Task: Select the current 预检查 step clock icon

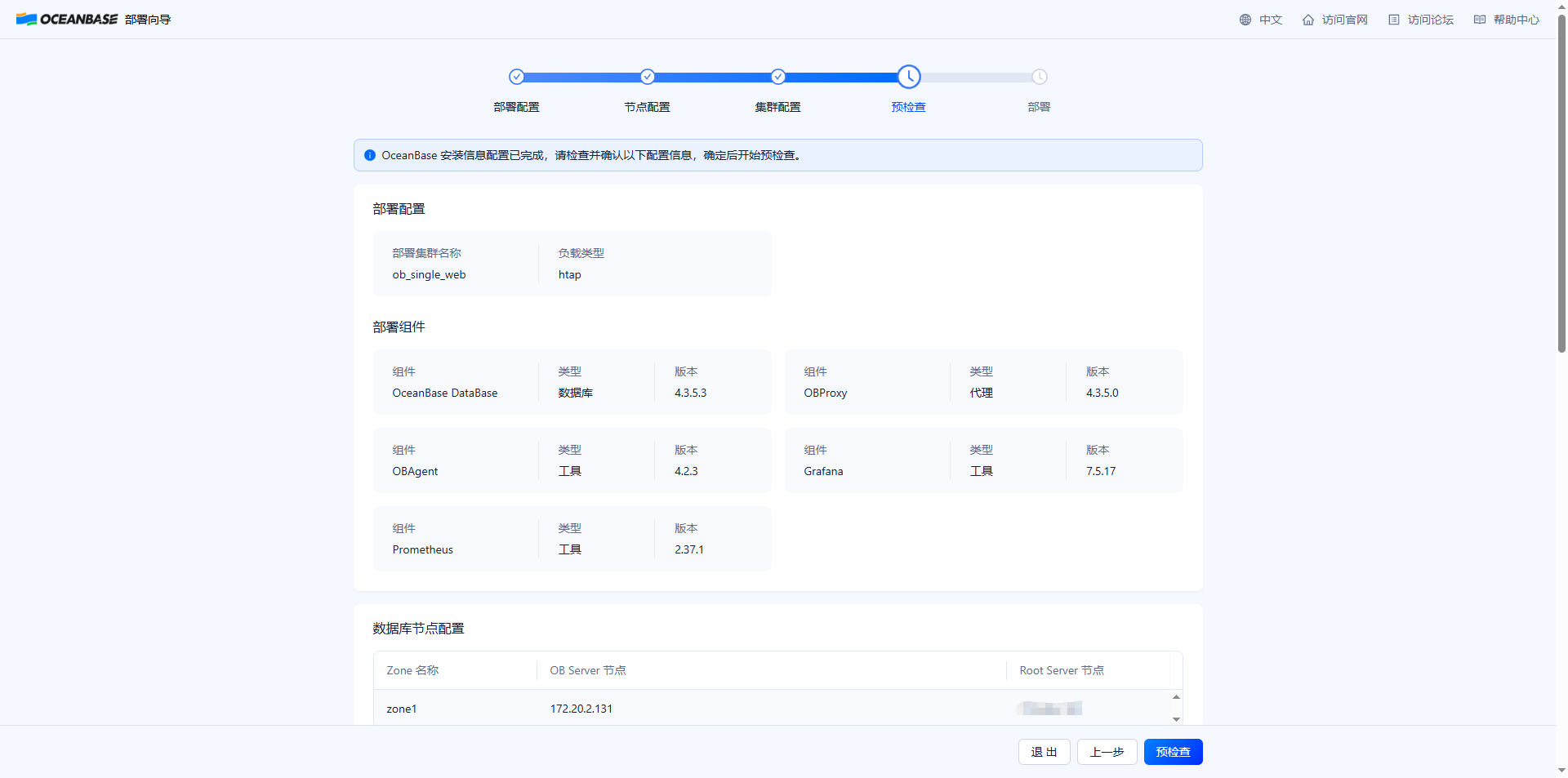Action: click(909, 77)
